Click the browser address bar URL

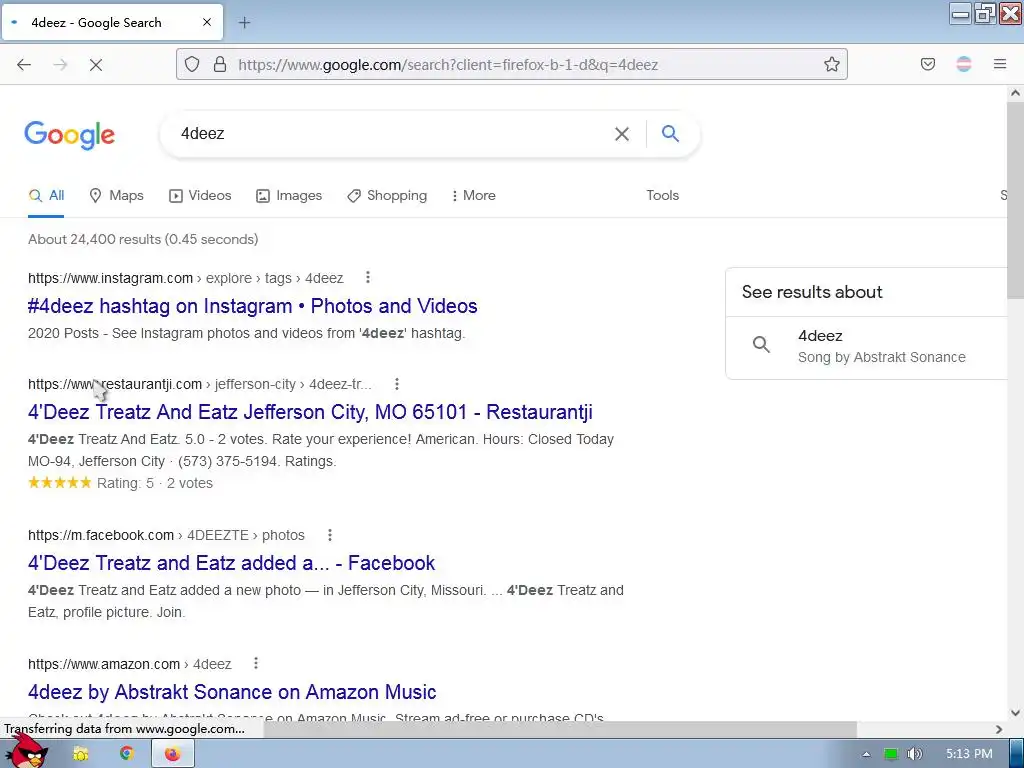click(448, 65)
